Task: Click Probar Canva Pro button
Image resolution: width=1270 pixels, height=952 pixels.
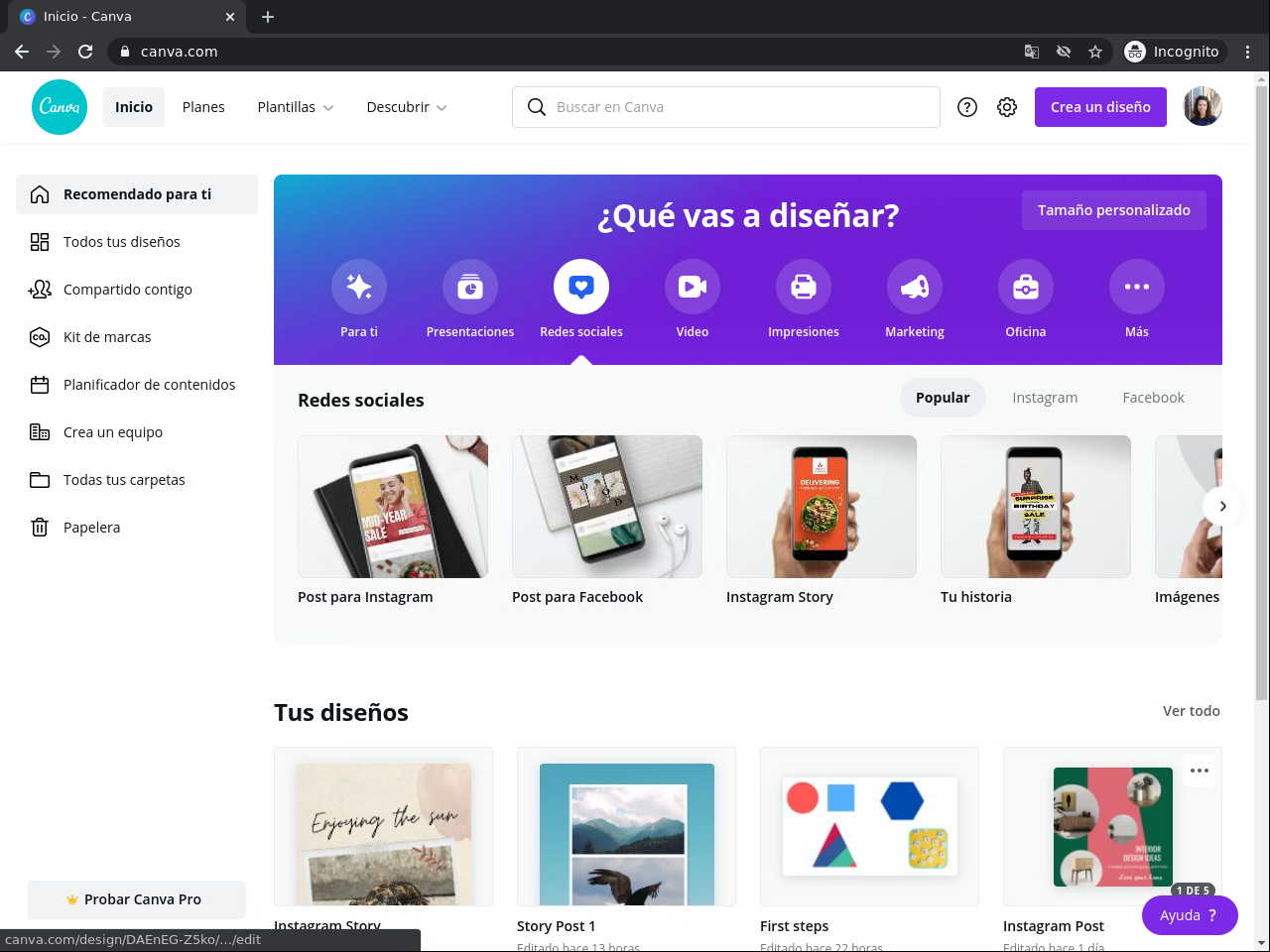Action: [x=137, y=899]
